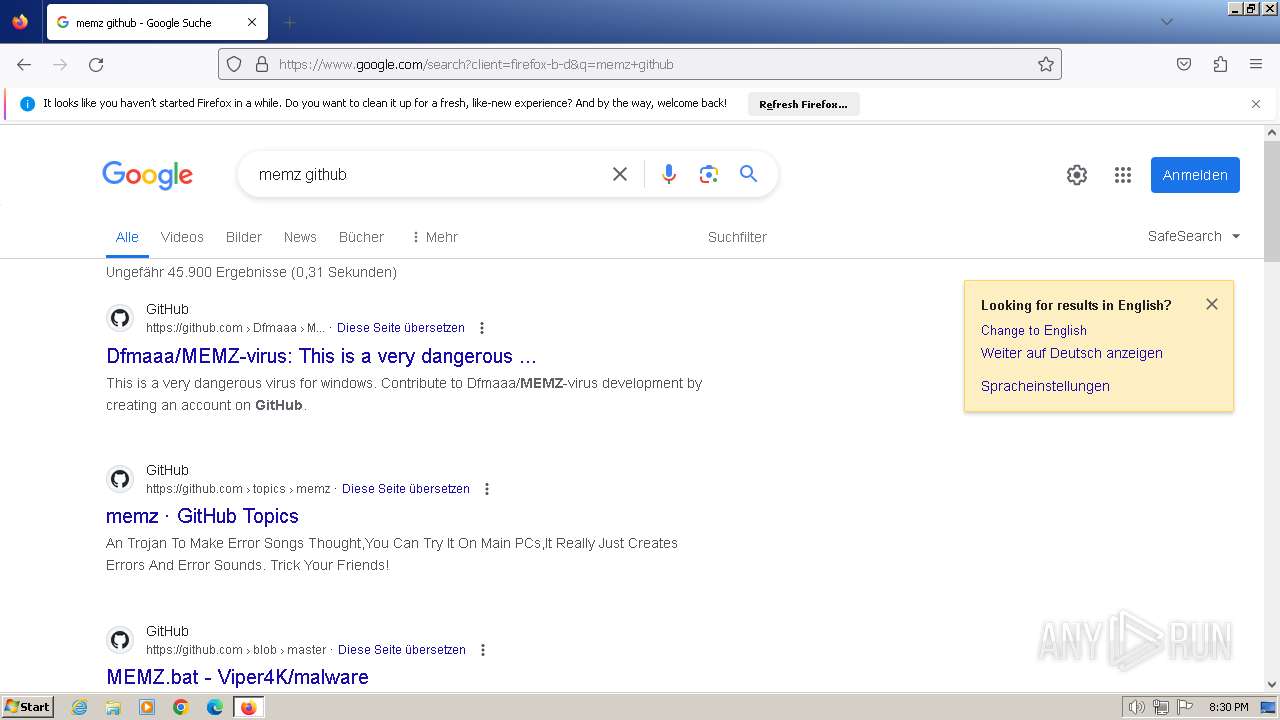Click the volume icon in system tray
The width and height of the screenshot is (1280, 720).
point(1136,707)
